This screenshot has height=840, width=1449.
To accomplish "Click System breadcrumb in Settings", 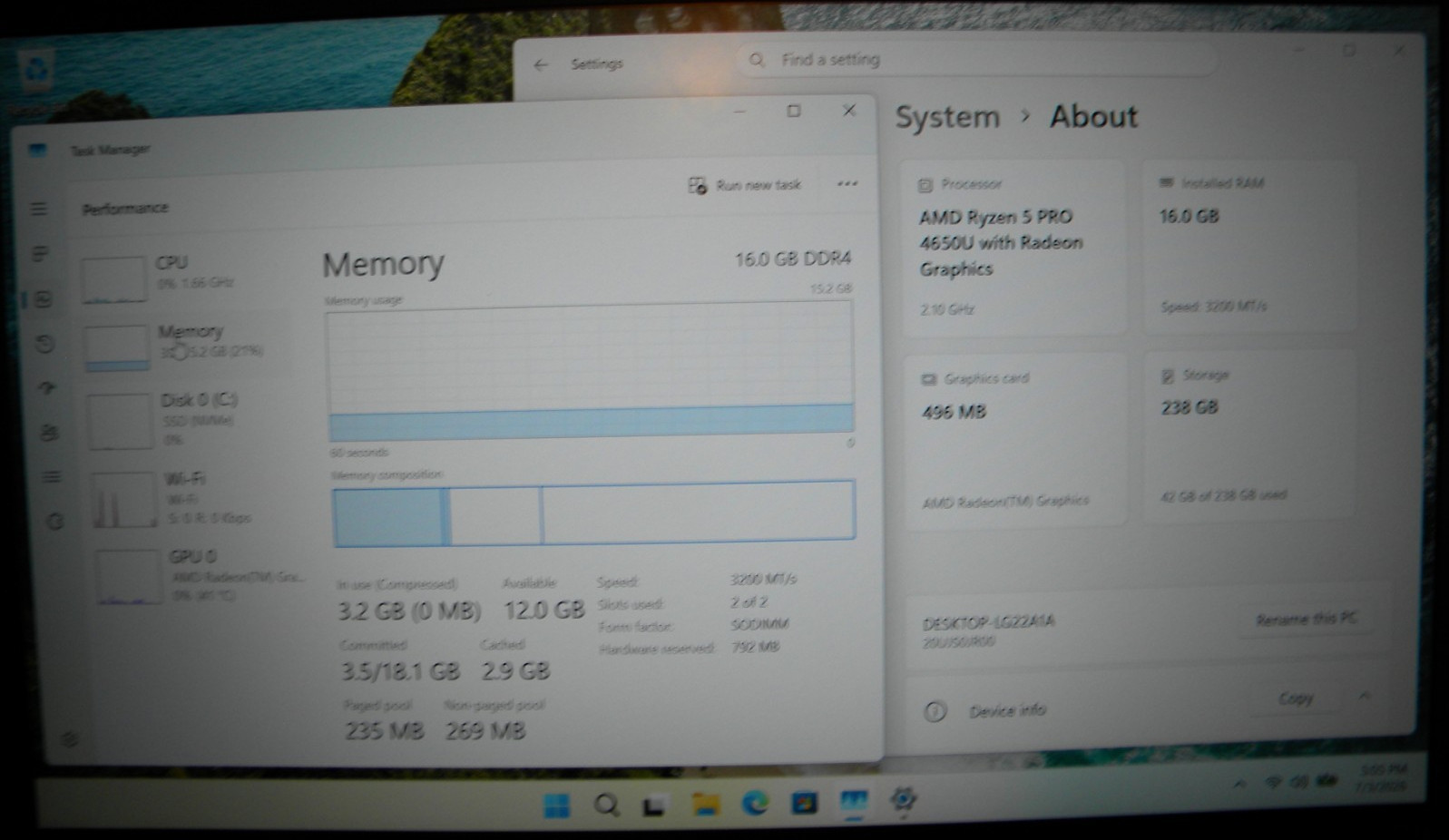I will (947, 117).
